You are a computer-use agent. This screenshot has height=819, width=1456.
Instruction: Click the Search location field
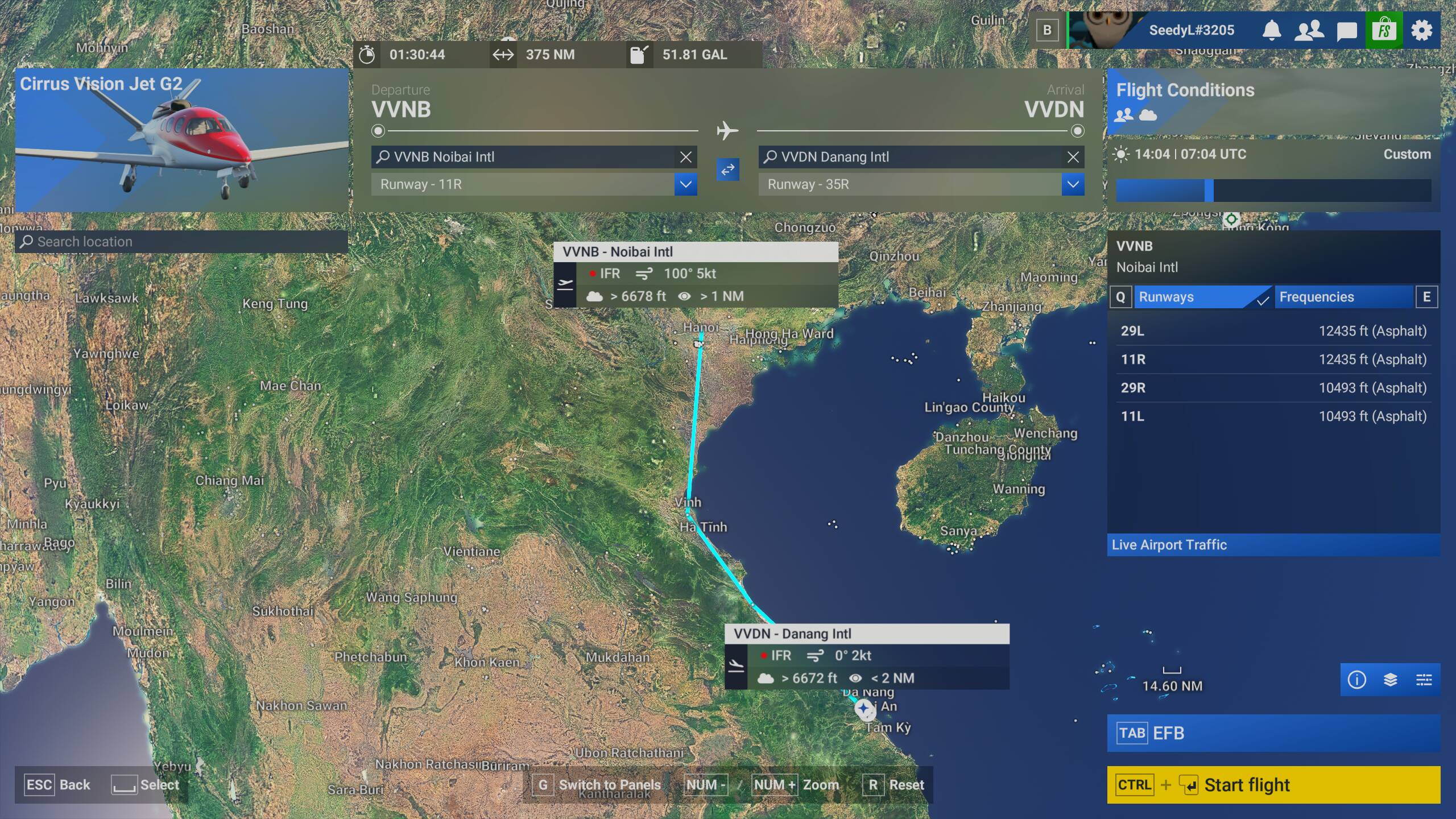click(182, 242)
